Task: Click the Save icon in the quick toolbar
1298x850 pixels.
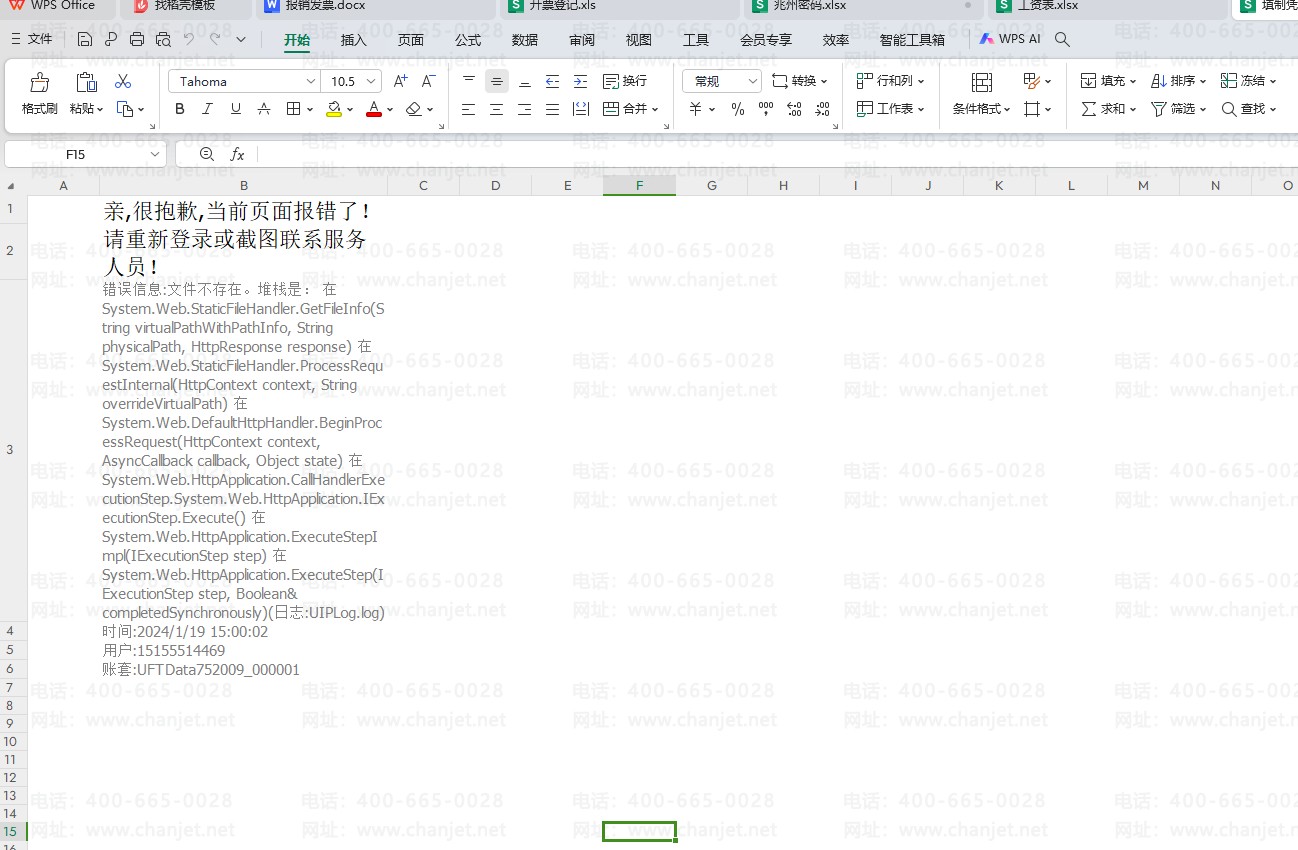Action: 85,40
